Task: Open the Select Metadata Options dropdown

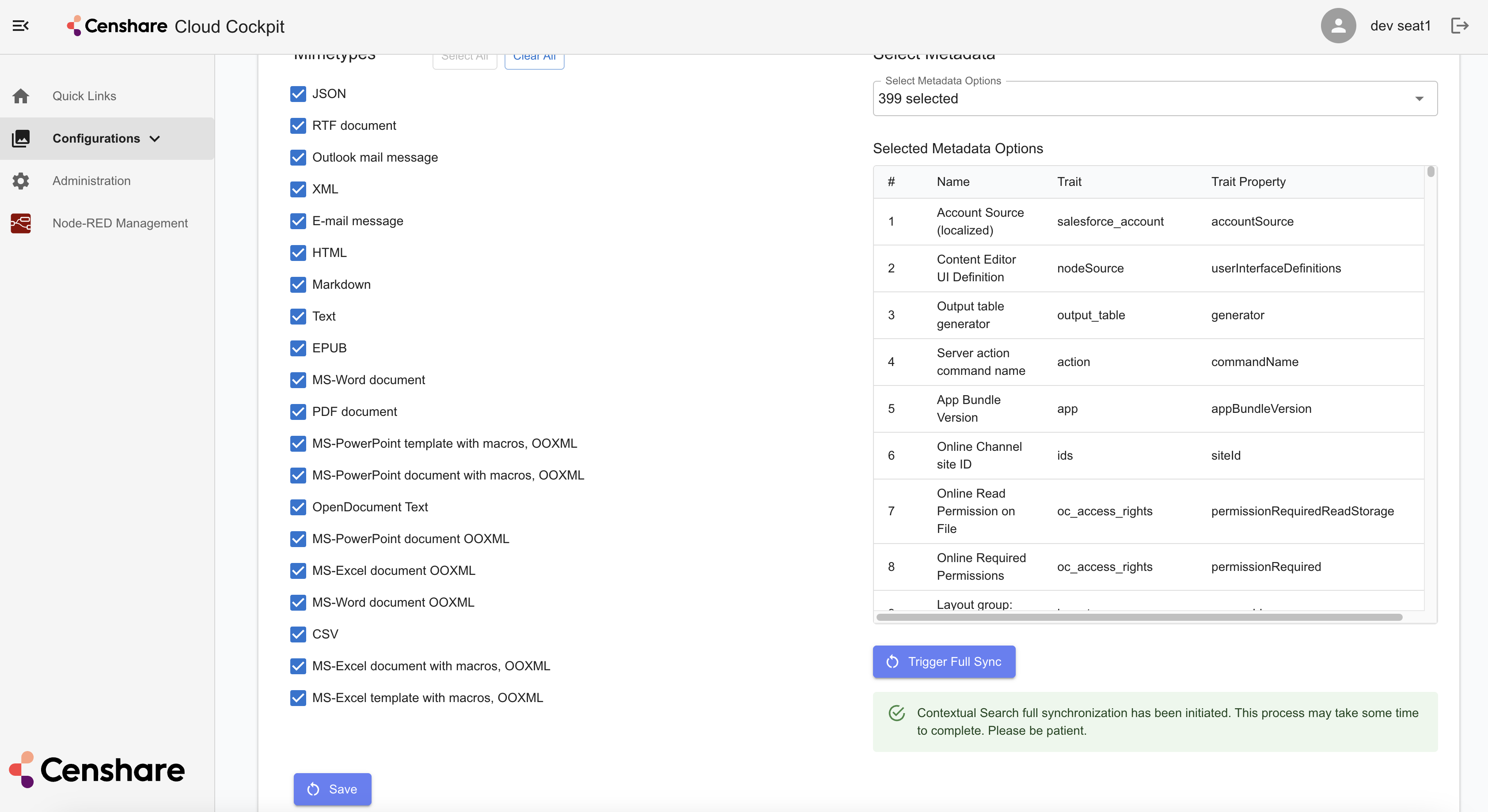Action: pyautogui.click(x=1153, y=98)
